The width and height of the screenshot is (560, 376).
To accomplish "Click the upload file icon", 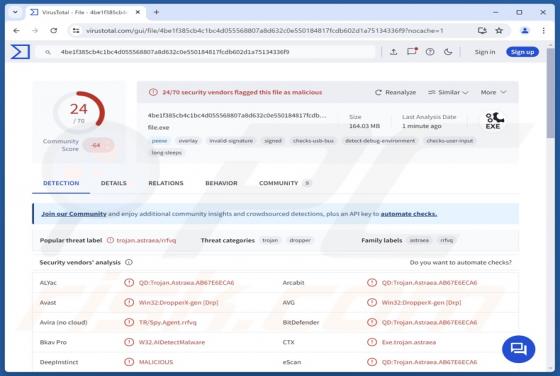I will 393,52.
